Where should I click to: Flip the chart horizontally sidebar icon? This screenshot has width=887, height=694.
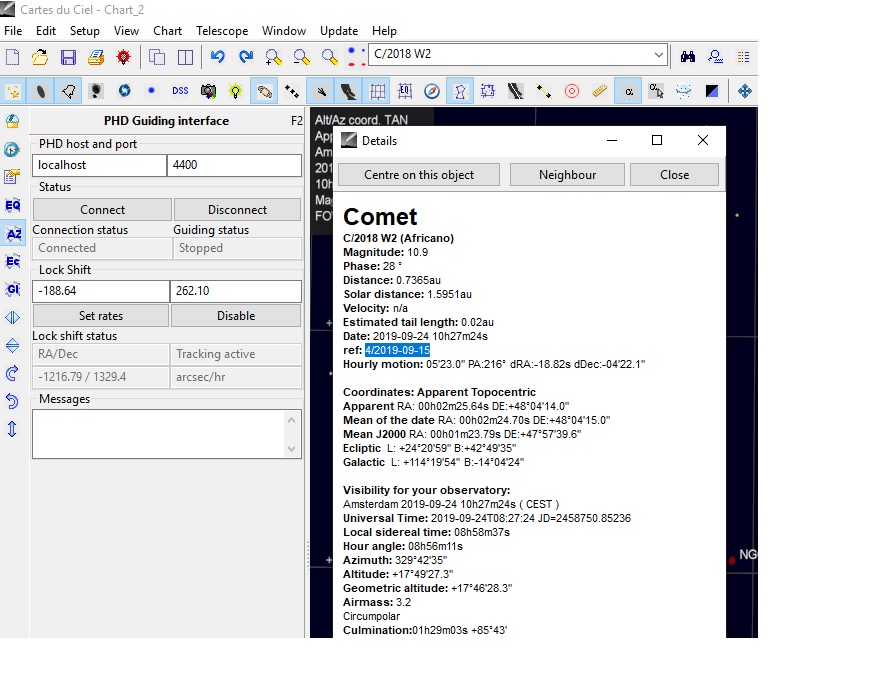click(x=12, y=317)
